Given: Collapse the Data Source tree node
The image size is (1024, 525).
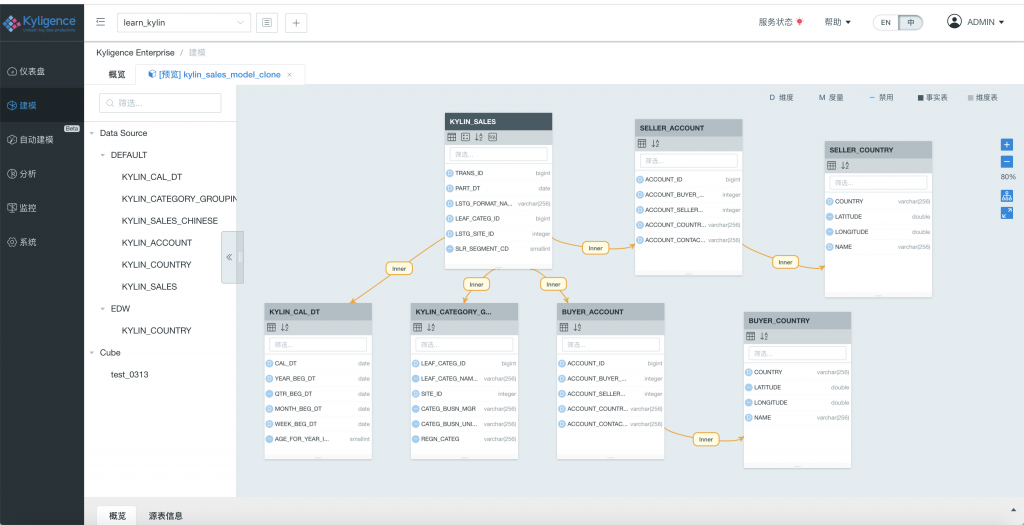Looking at the screenshot, I should pos(92,133).
